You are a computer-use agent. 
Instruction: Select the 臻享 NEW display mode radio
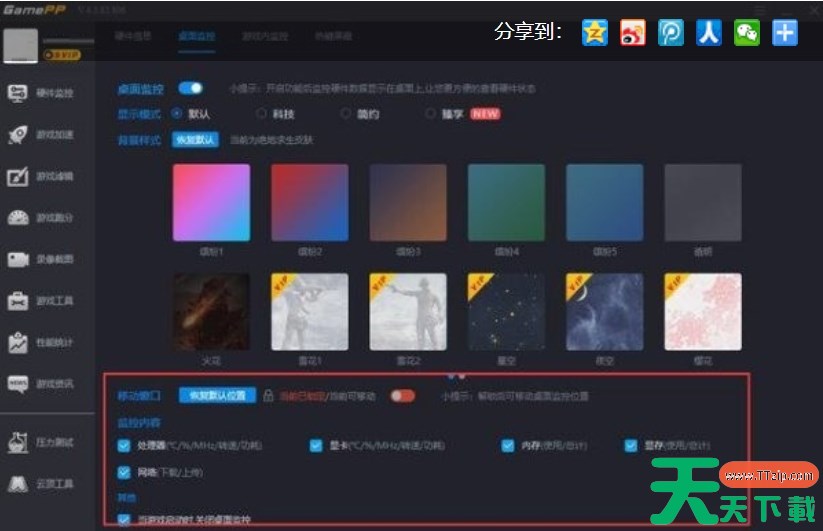click(x=430, y=113)
